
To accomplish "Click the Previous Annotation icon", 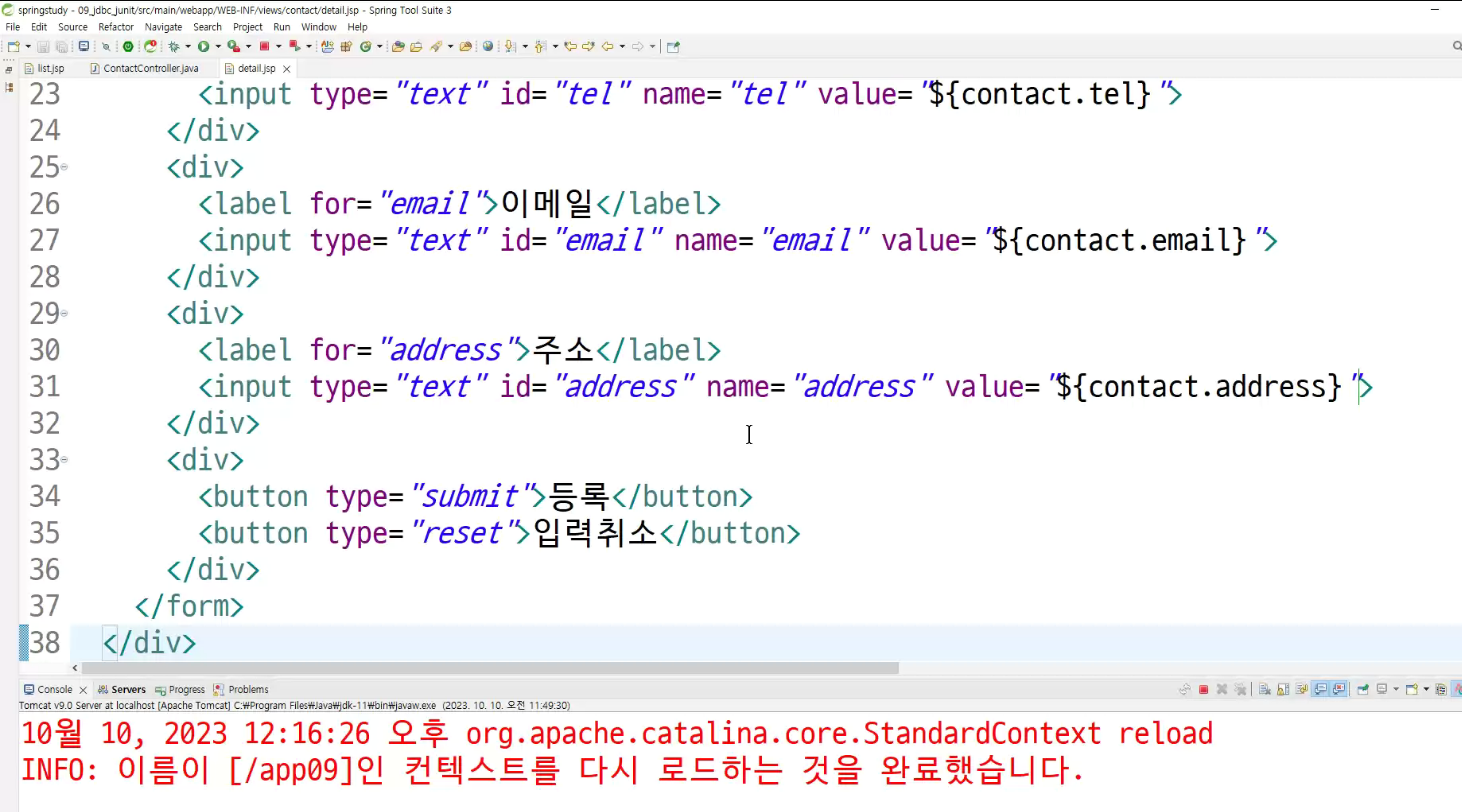I will click(540, 46).
